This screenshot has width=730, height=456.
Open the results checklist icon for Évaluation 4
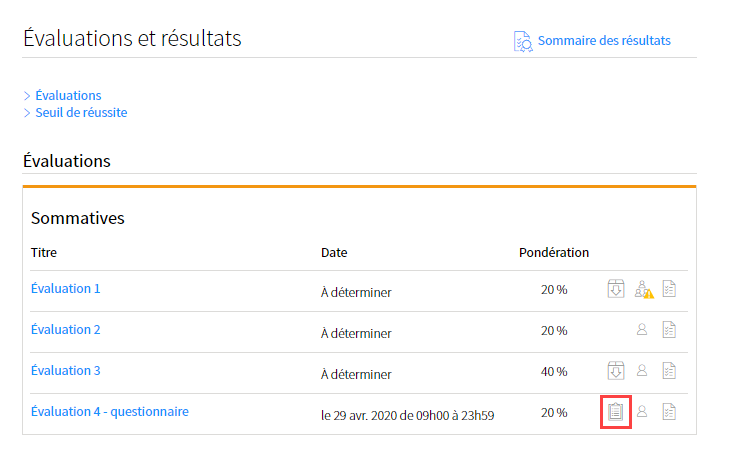pyautogui.click(x=669, y=412)
